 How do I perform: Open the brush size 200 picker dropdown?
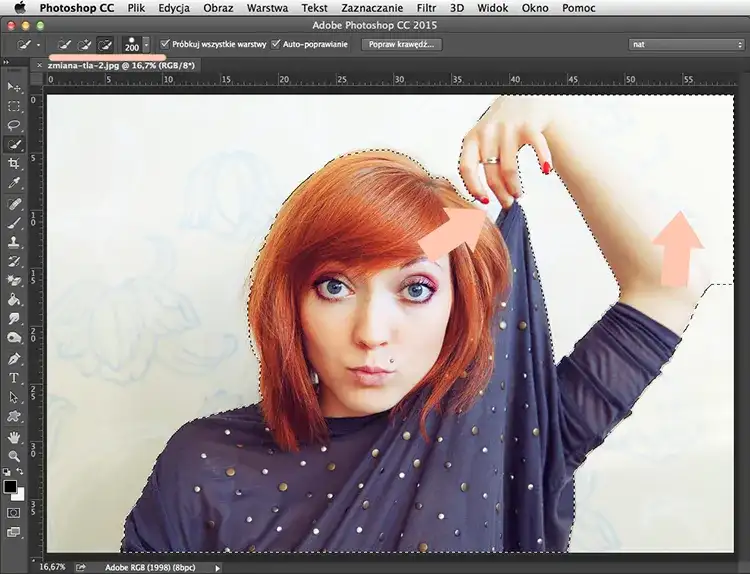[x=147, y=45]
